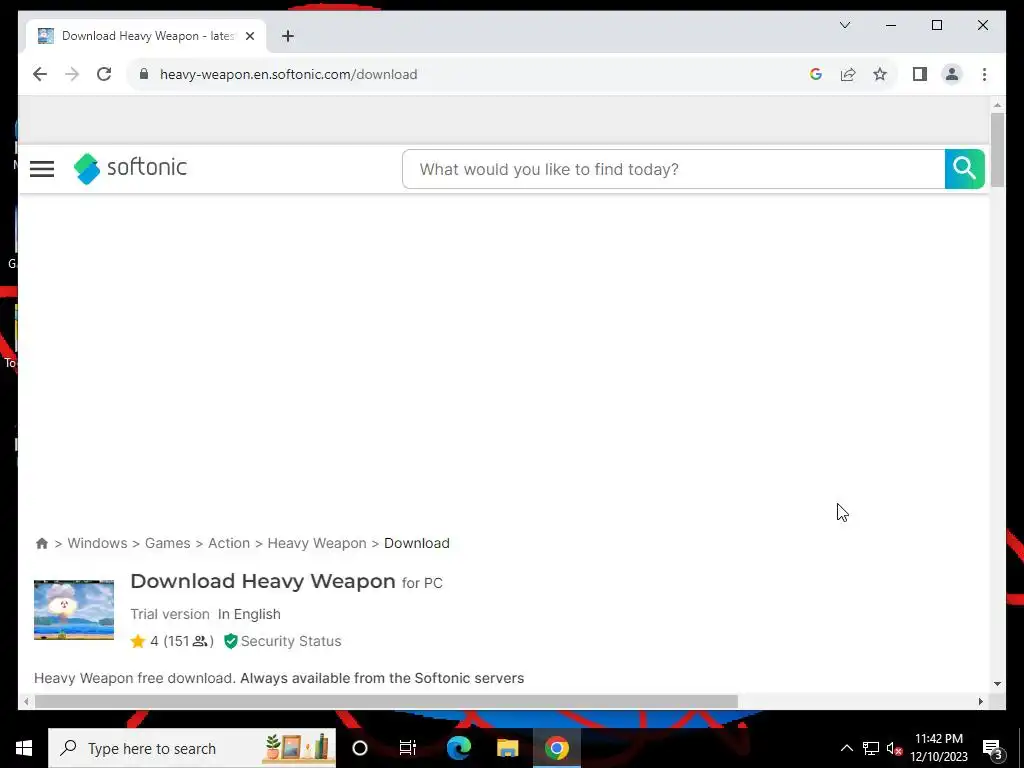This screenshot has width=1024, height=768.
Task: Click the Security Status shield link
Action: tap(282, 641)
